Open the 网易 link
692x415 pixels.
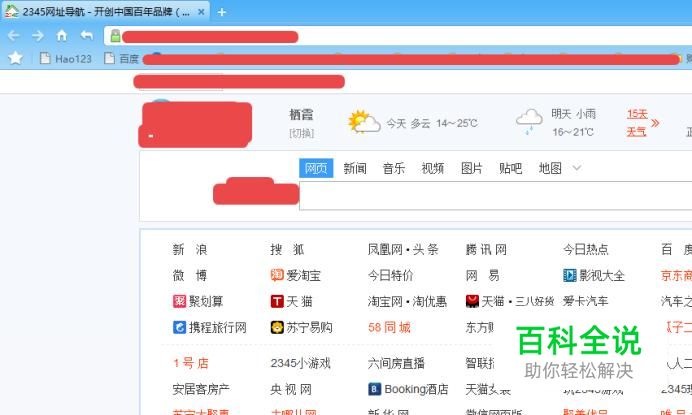coord(482,275)
